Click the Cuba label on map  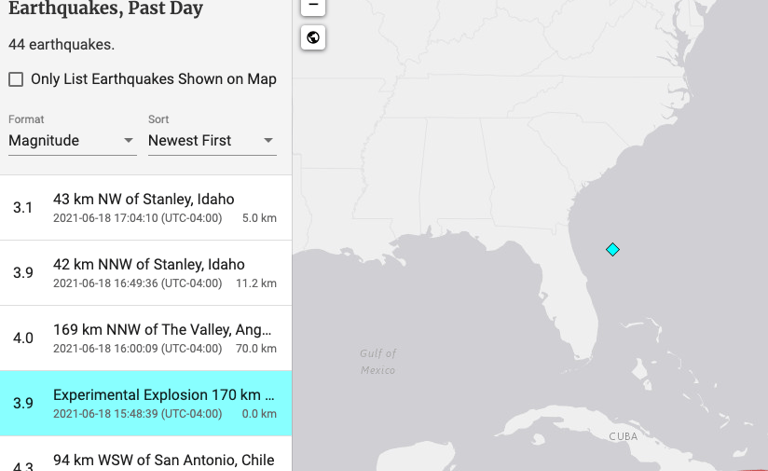[x=623, y=436]
